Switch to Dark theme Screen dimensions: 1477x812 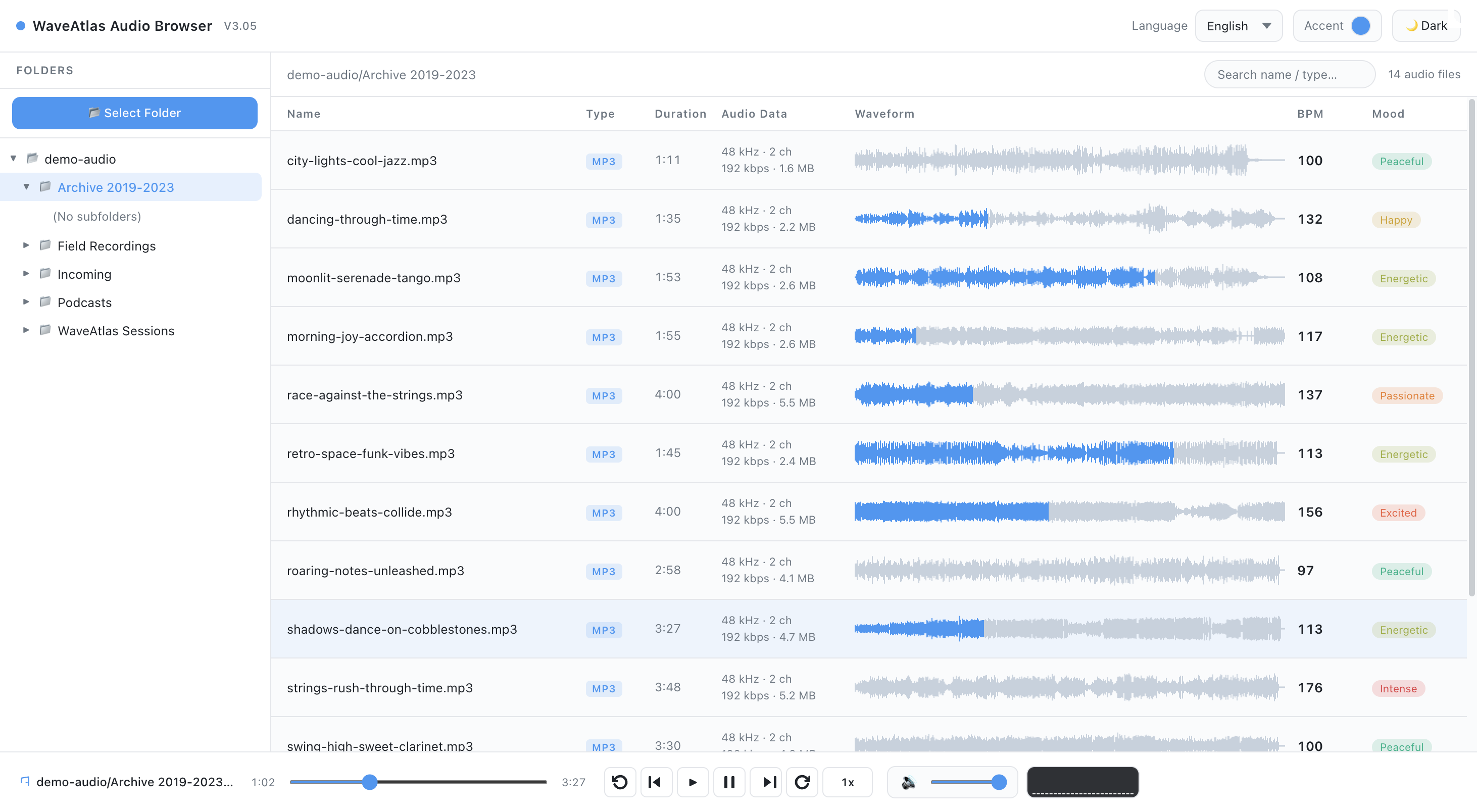[1426, 26]
